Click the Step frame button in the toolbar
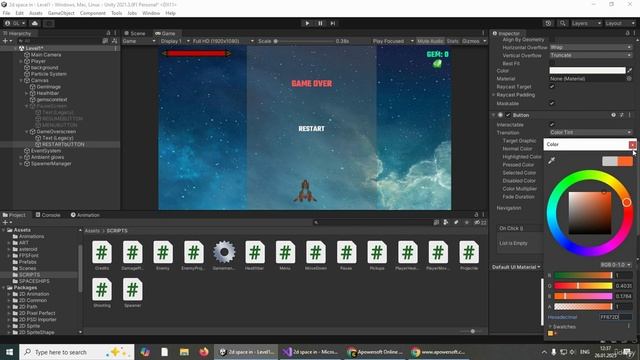The image size is (640, 360). [x=333, y=23]
